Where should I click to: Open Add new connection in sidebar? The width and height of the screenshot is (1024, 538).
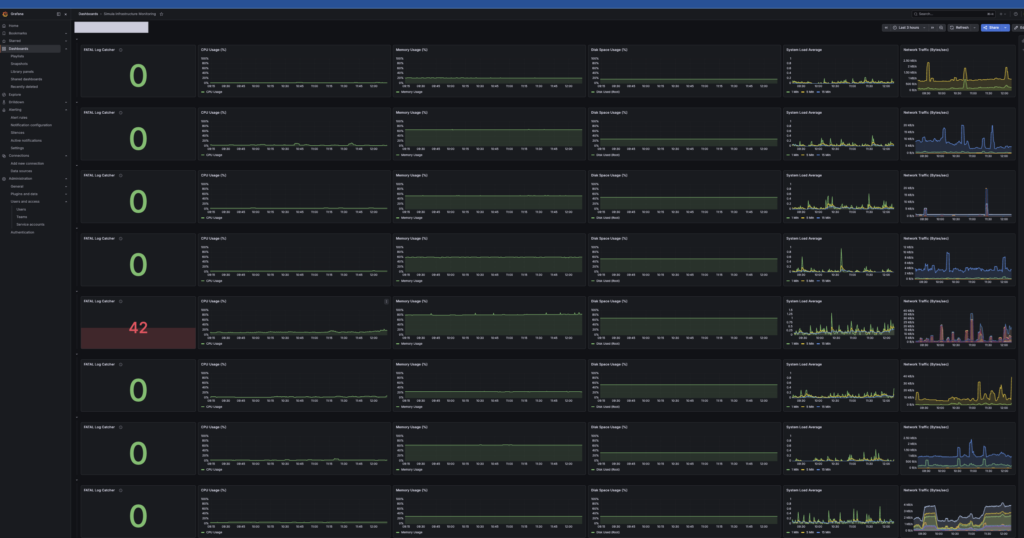pyautogui.click(x=27, y=163)
